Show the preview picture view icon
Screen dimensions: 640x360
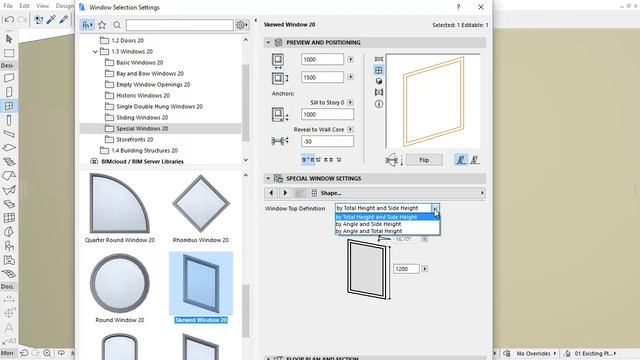pyautogui.click(x=379, y=92)
